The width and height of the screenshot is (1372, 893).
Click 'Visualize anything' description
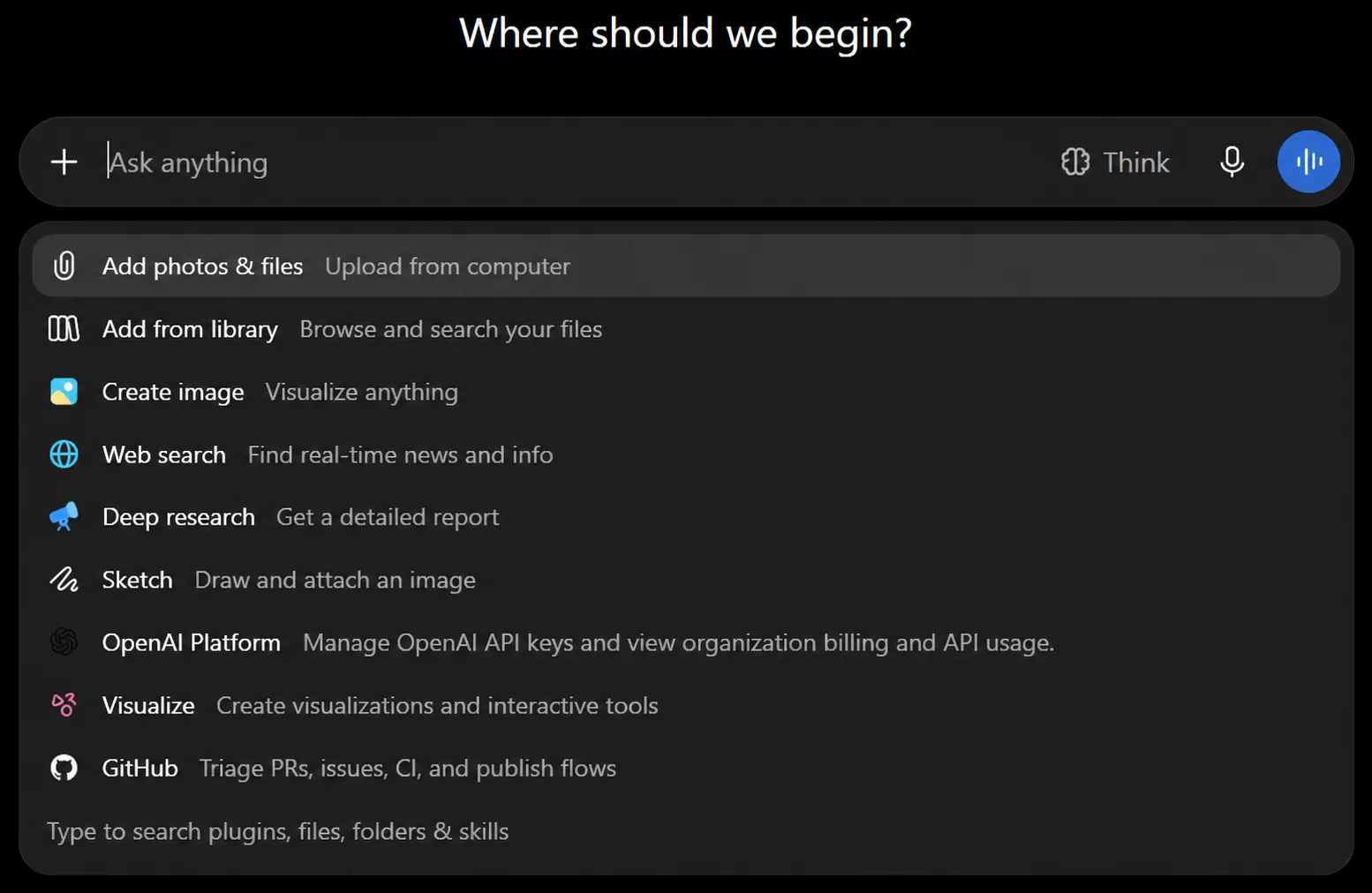[x=362, y=393]
